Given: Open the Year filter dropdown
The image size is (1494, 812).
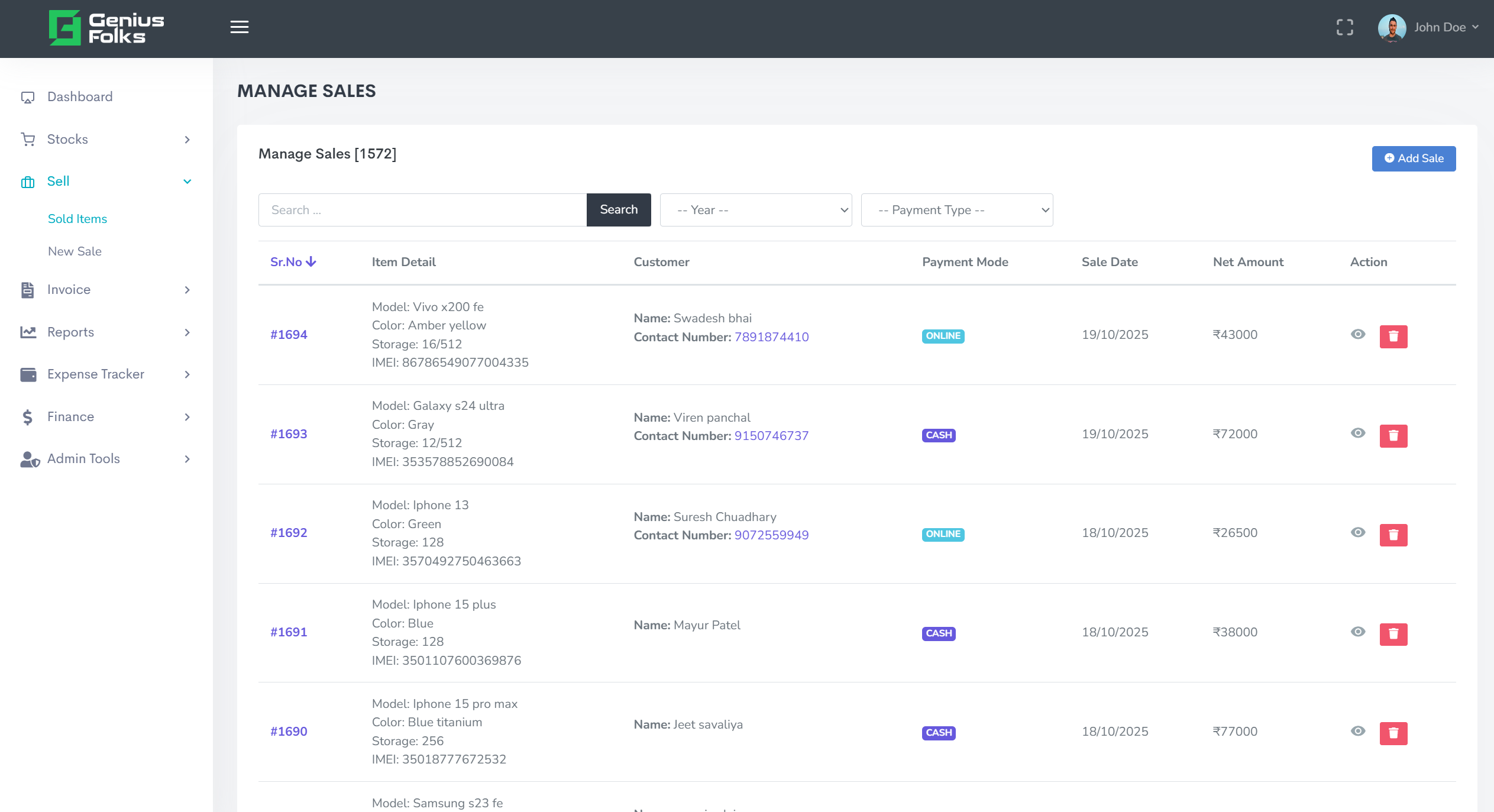Looking at the screenshot, I should (x=756, y=209).
